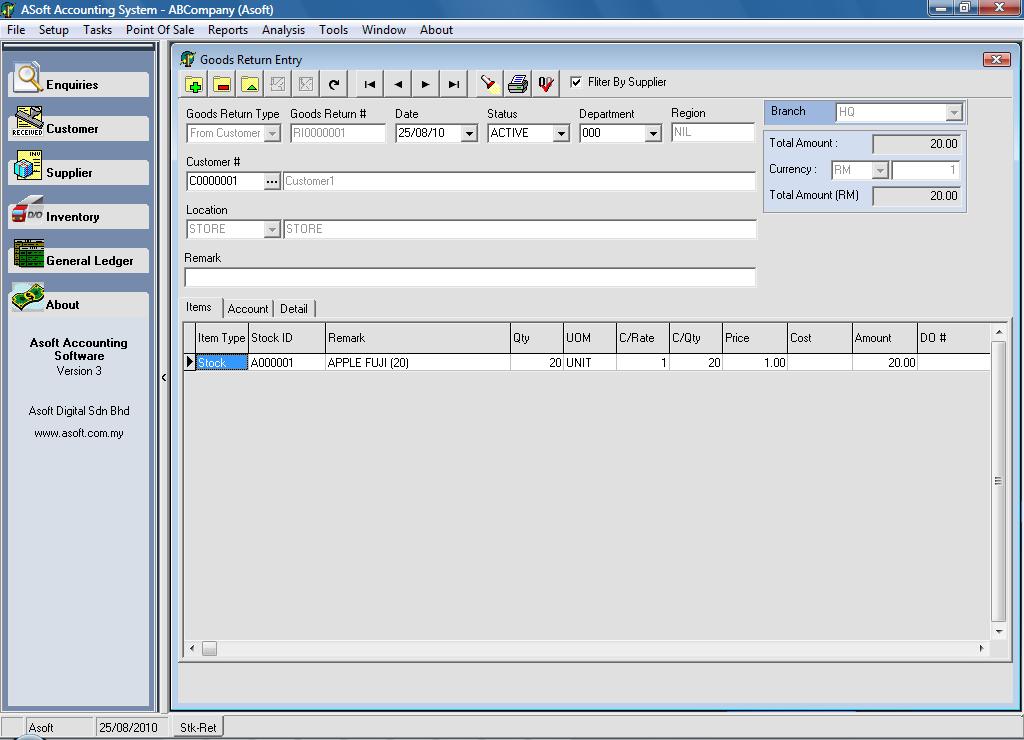The height and width of the screenshot is (740, 1024).
Task: Click the horizontal scrollbar thumb
Action: pos(210,649)
